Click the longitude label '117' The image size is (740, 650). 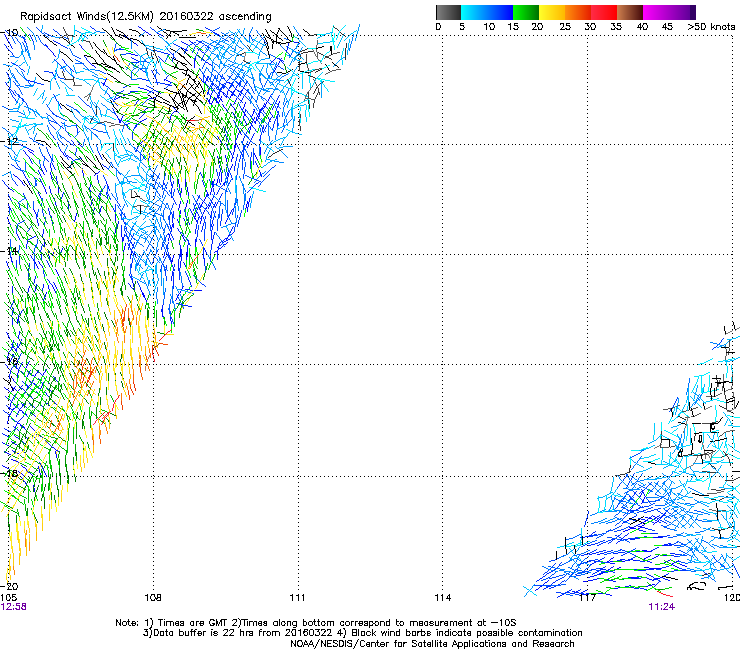[588, 598]
